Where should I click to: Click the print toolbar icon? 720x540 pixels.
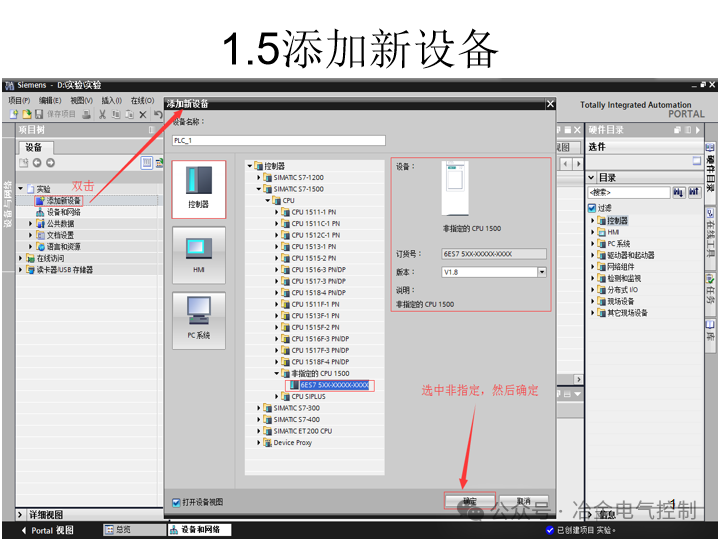(86, 114)
